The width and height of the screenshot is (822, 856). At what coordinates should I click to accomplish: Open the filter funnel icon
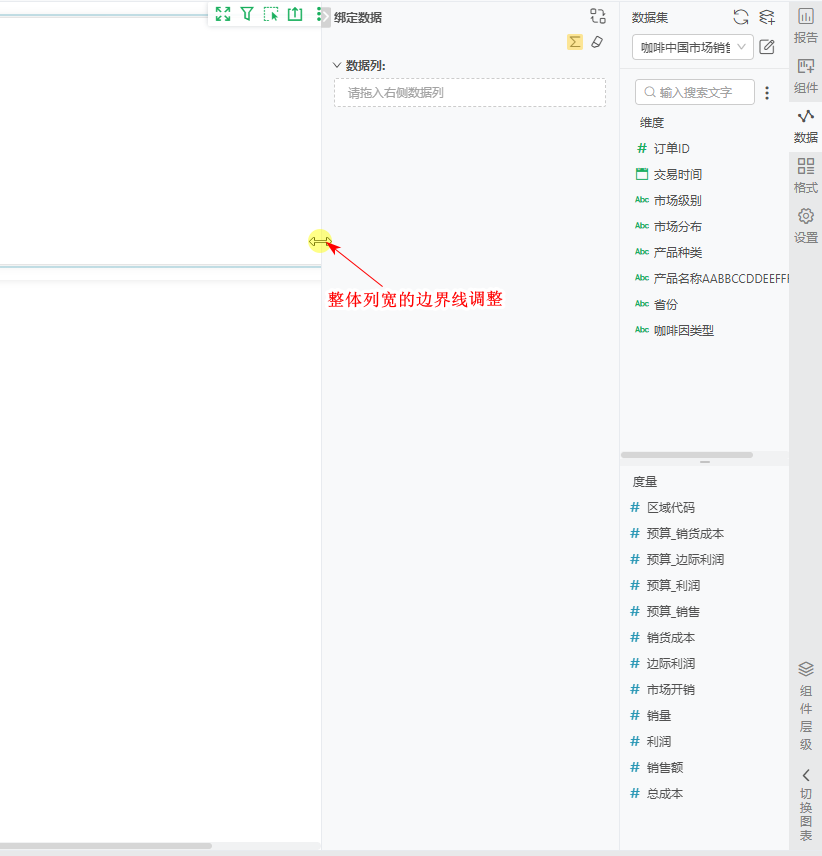tap(247, 14)
